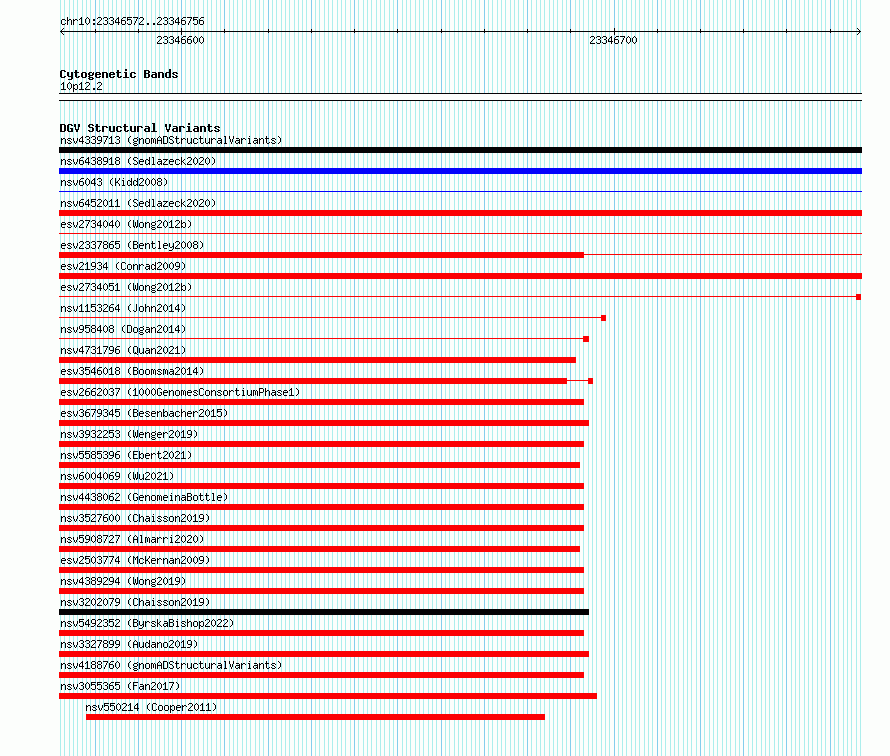Click the red bar for esv21934
Screen dimensions: 890x756
pos(460,276)
